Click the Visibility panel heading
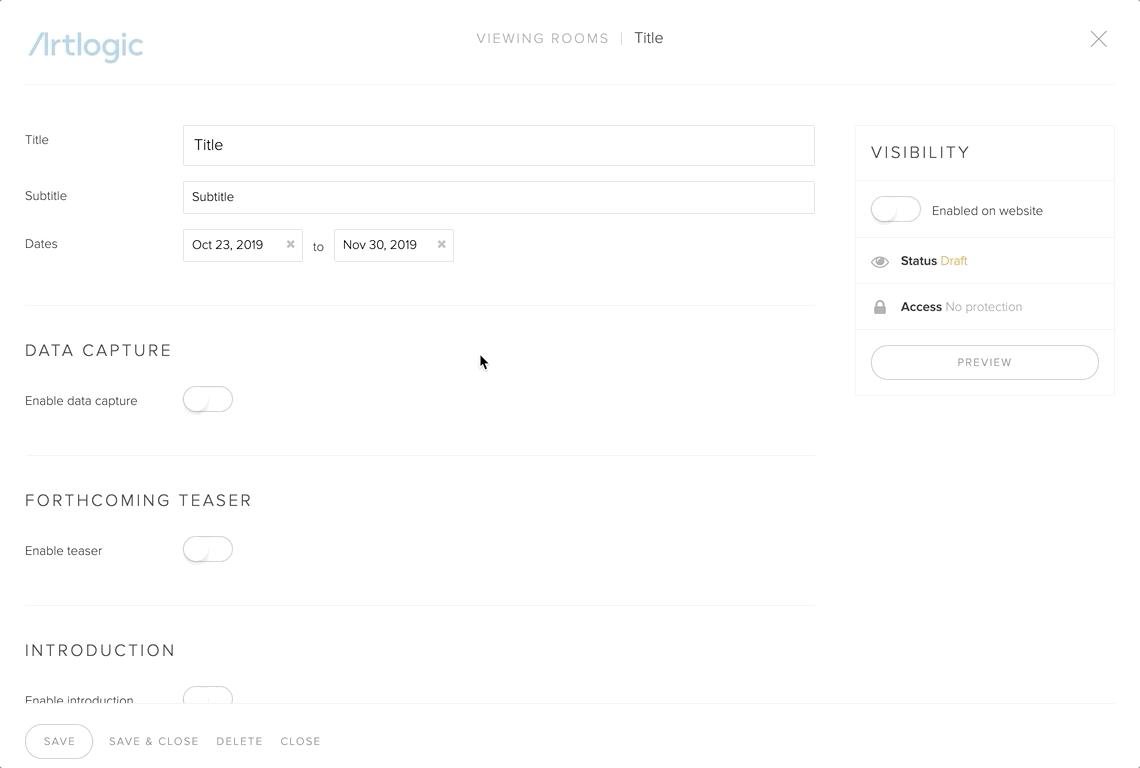This screenshot has height=768, width=1140. pos(920,153)
